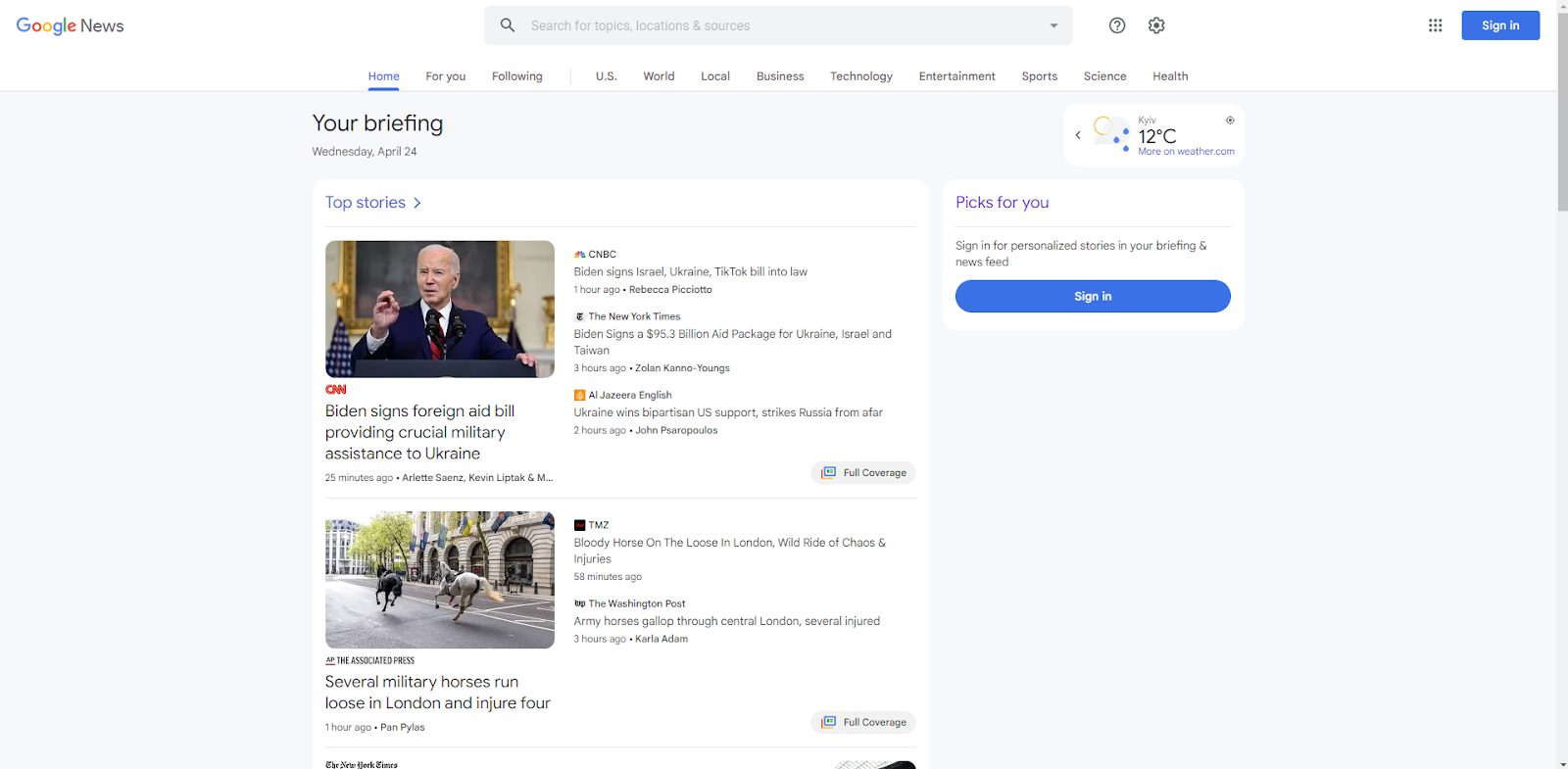Click Full Coverage for Biden aid story

[x=863, y=472]
